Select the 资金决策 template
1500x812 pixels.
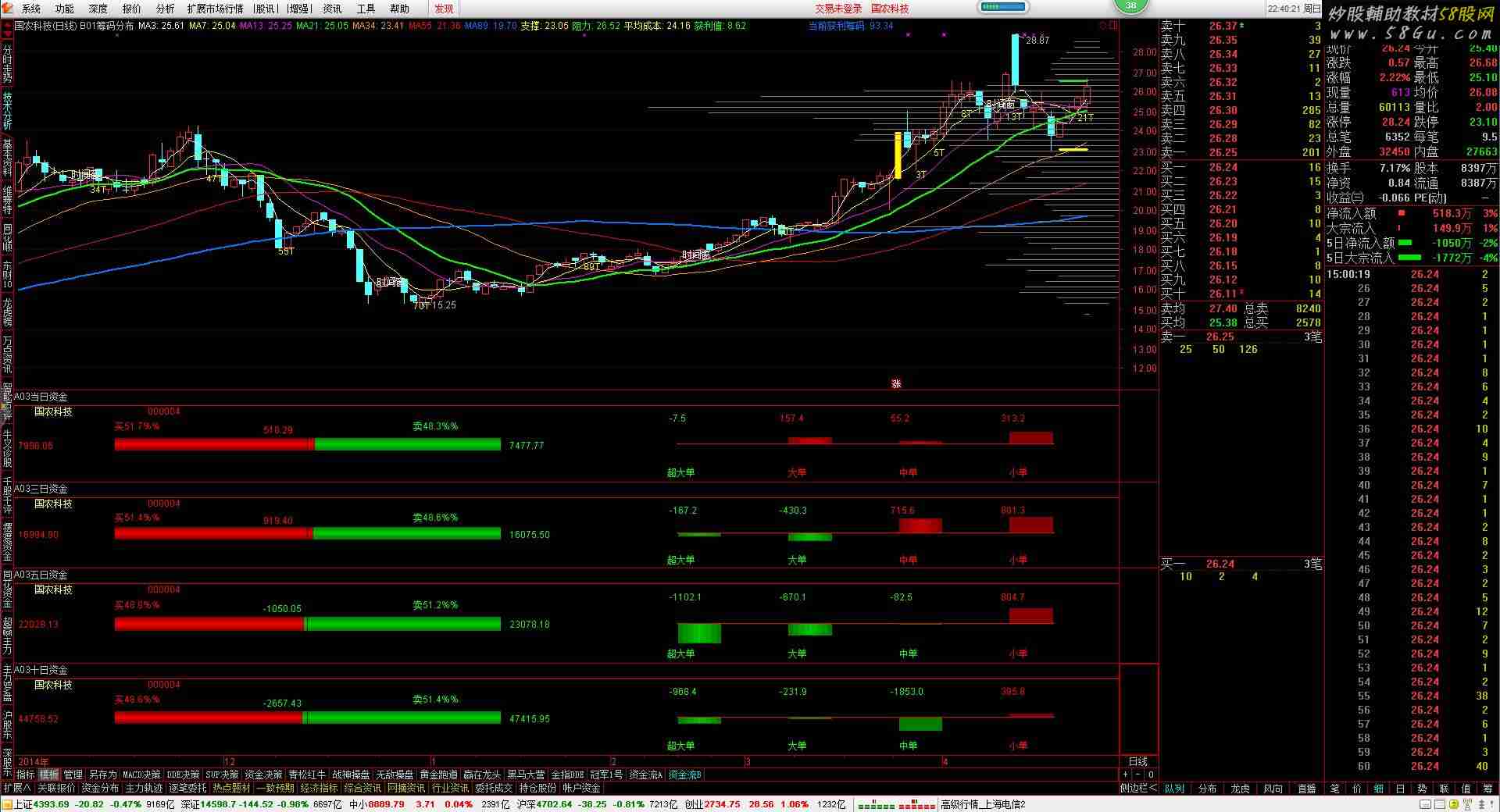click(263, 775)
